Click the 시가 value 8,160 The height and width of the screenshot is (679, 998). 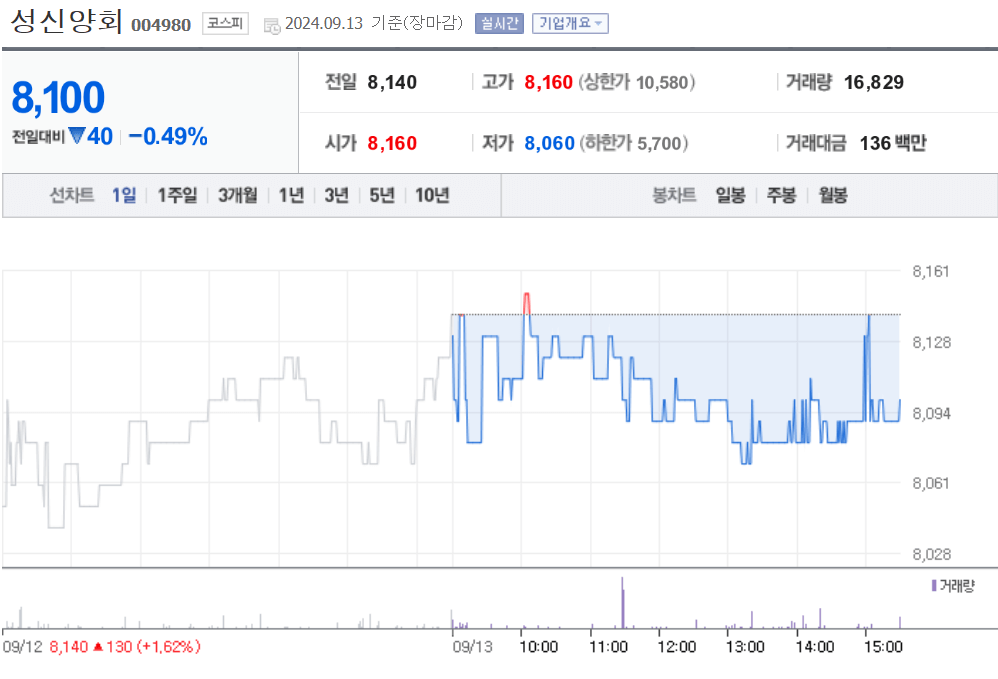[392, 143]
